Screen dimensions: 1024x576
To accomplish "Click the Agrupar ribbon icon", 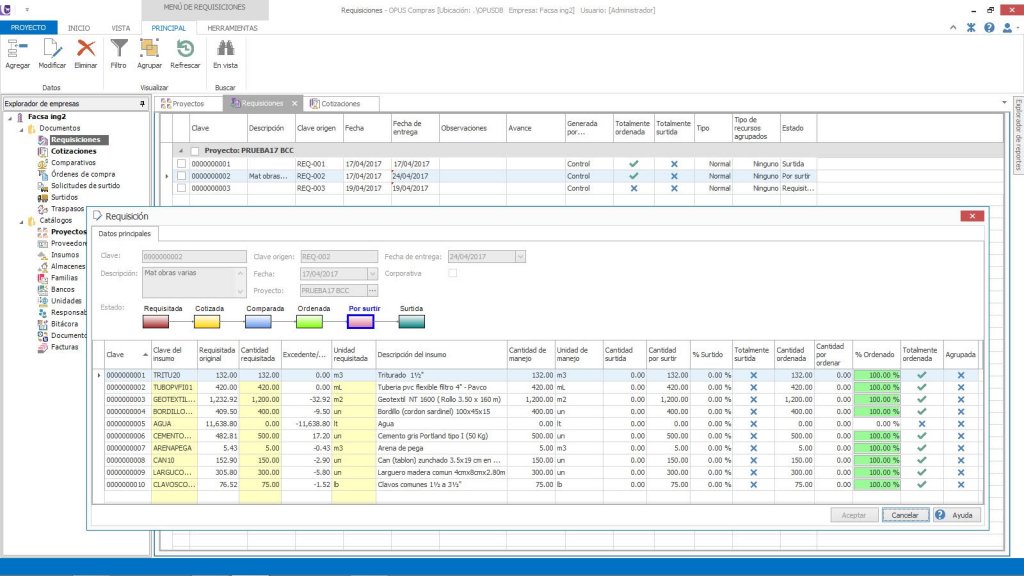I will tap(150, 50).
